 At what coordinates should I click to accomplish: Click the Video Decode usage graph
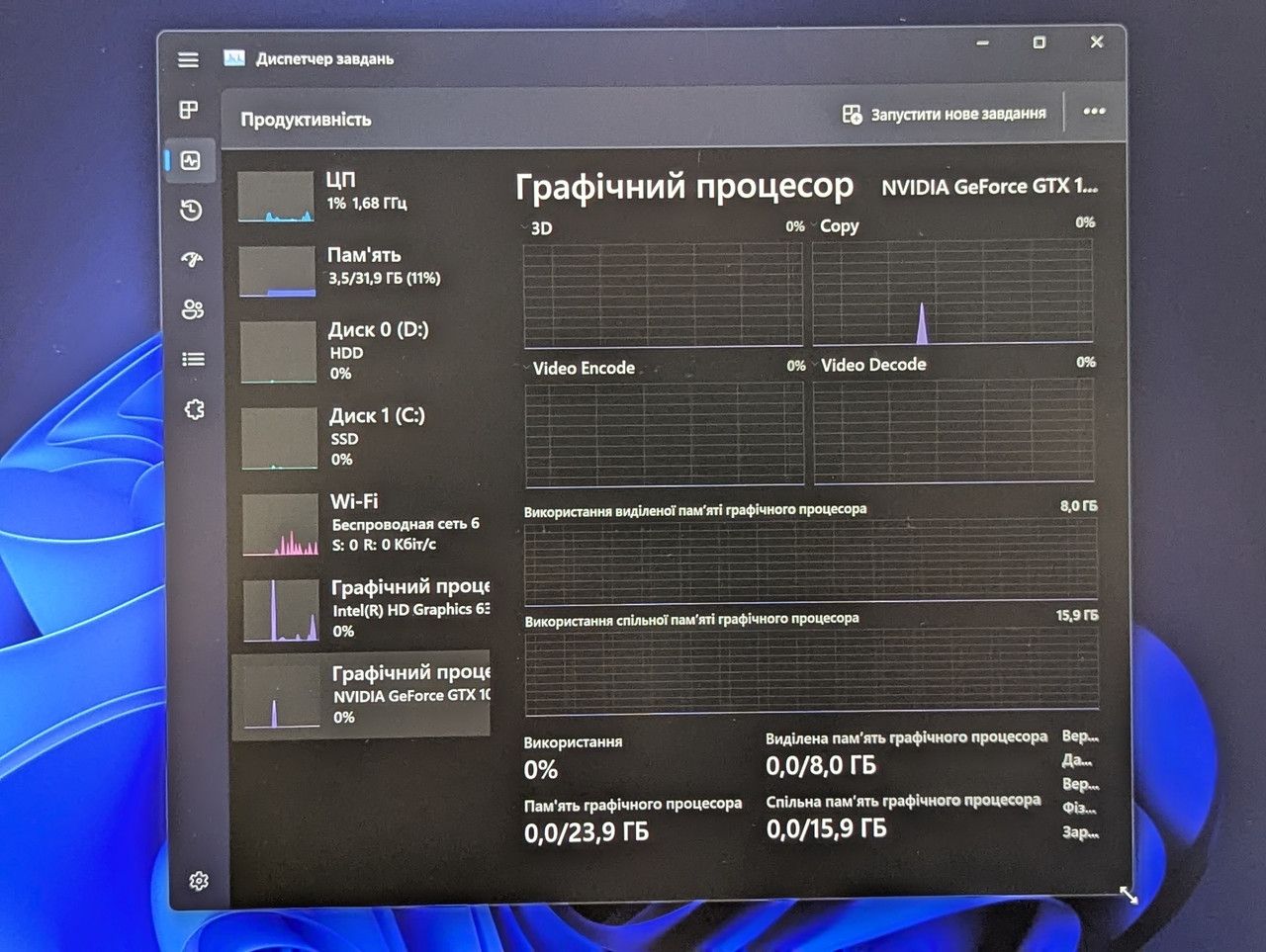(x=954, y=431)
